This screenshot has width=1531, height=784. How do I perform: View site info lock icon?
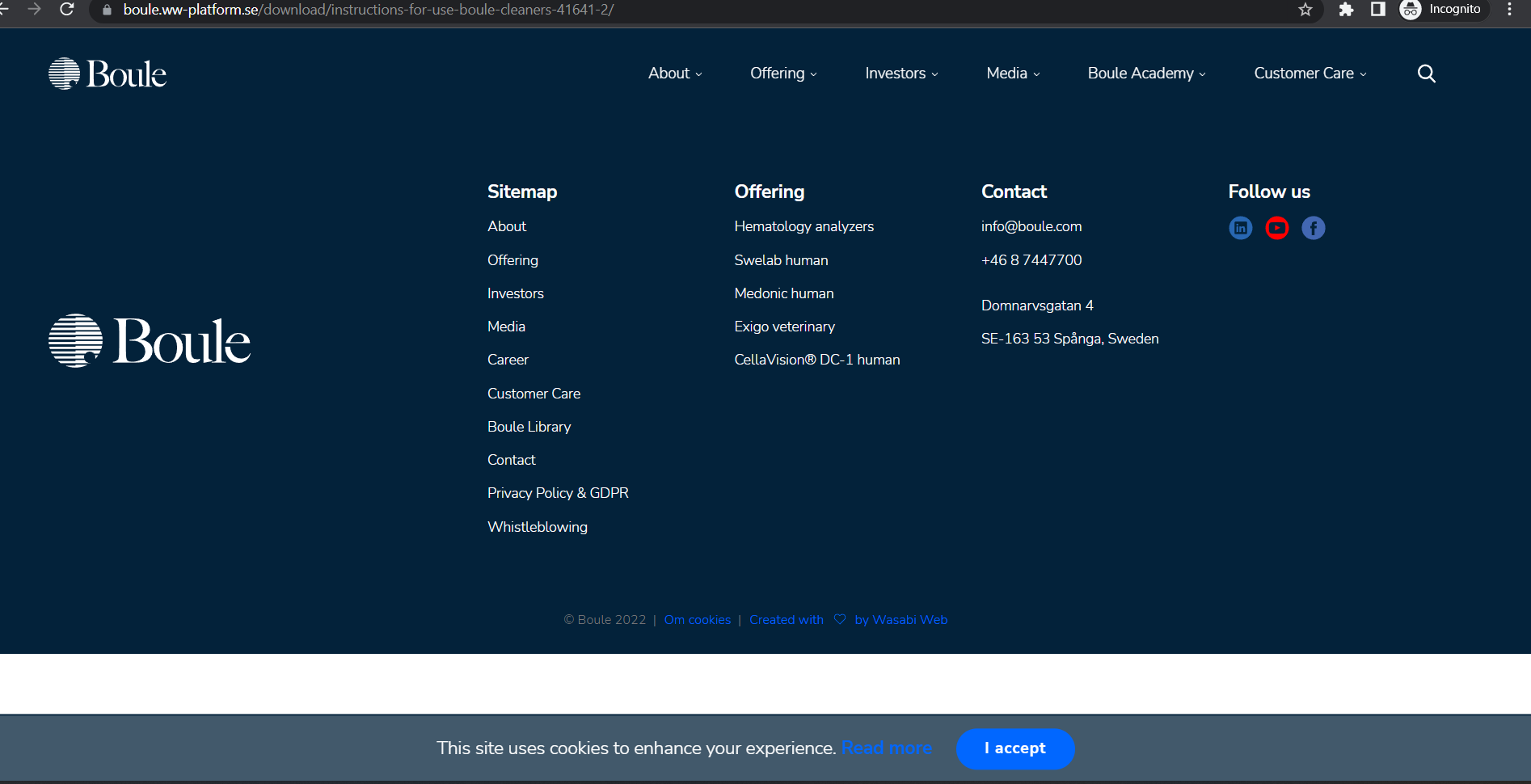coord(107,10)
